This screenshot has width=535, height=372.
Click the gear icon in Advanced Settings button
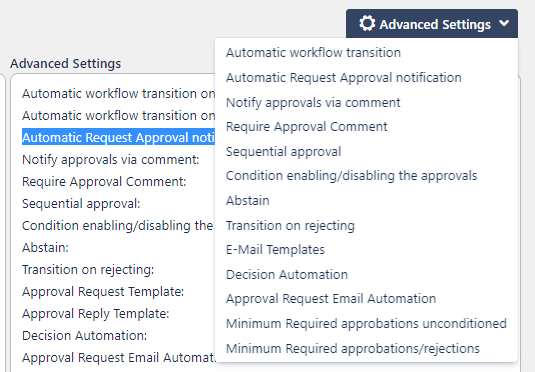click(x=367, y=24)
